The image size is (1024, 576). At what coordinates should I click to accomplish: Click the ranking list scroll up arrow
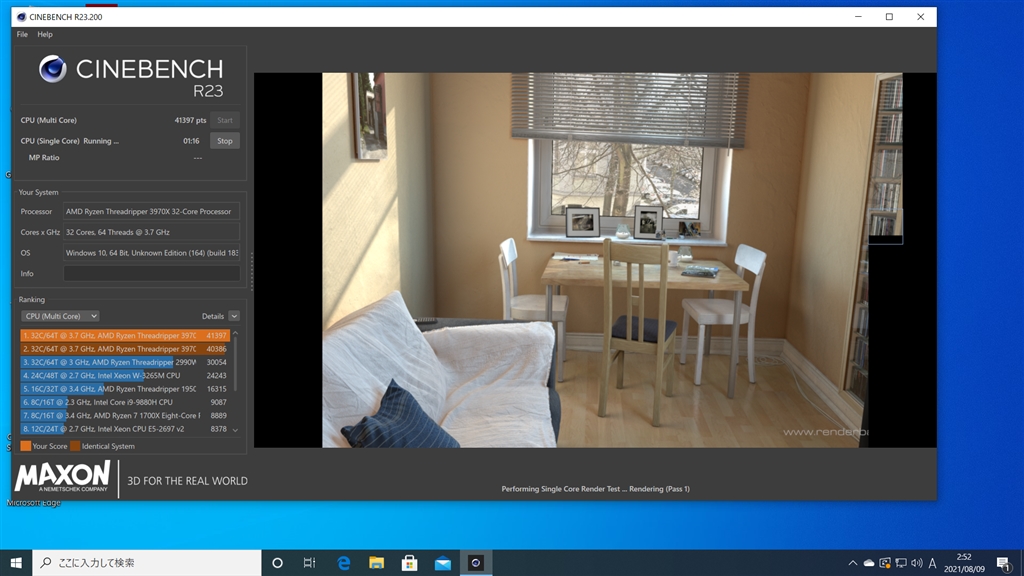pos(235,334)
